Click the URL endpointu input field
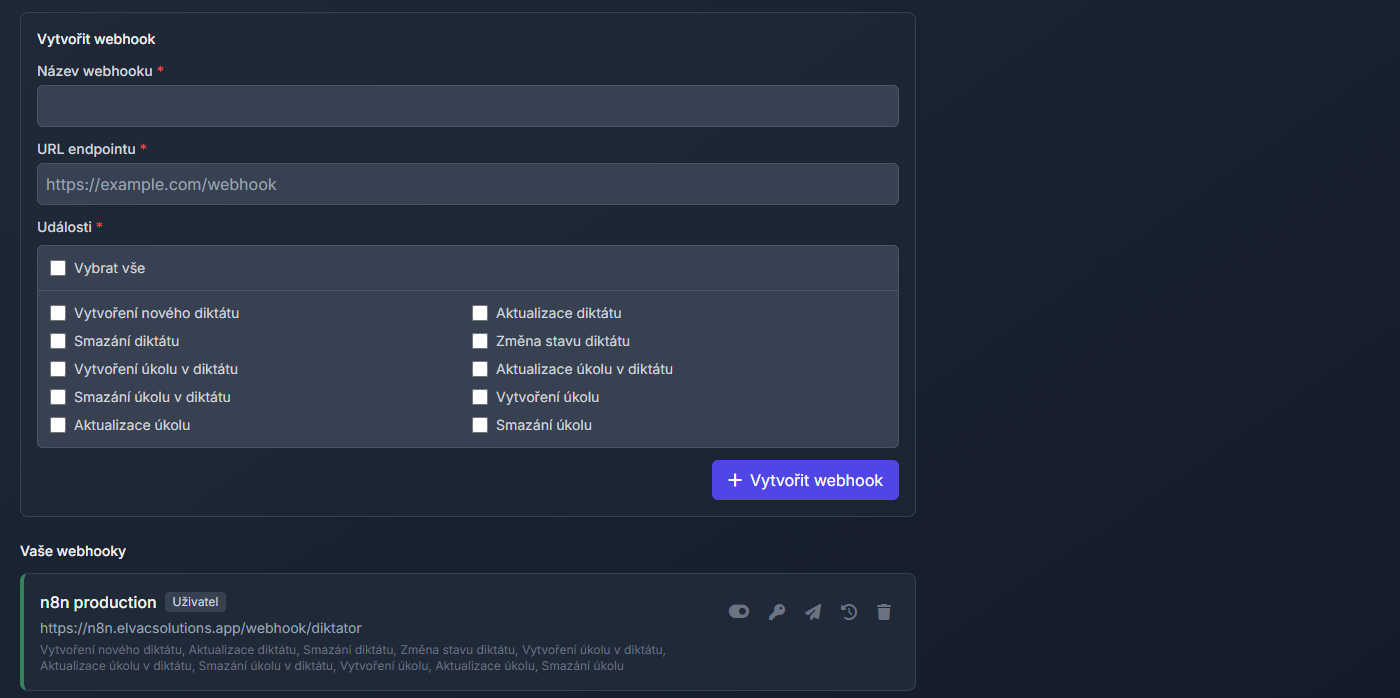 coord(468,184)
